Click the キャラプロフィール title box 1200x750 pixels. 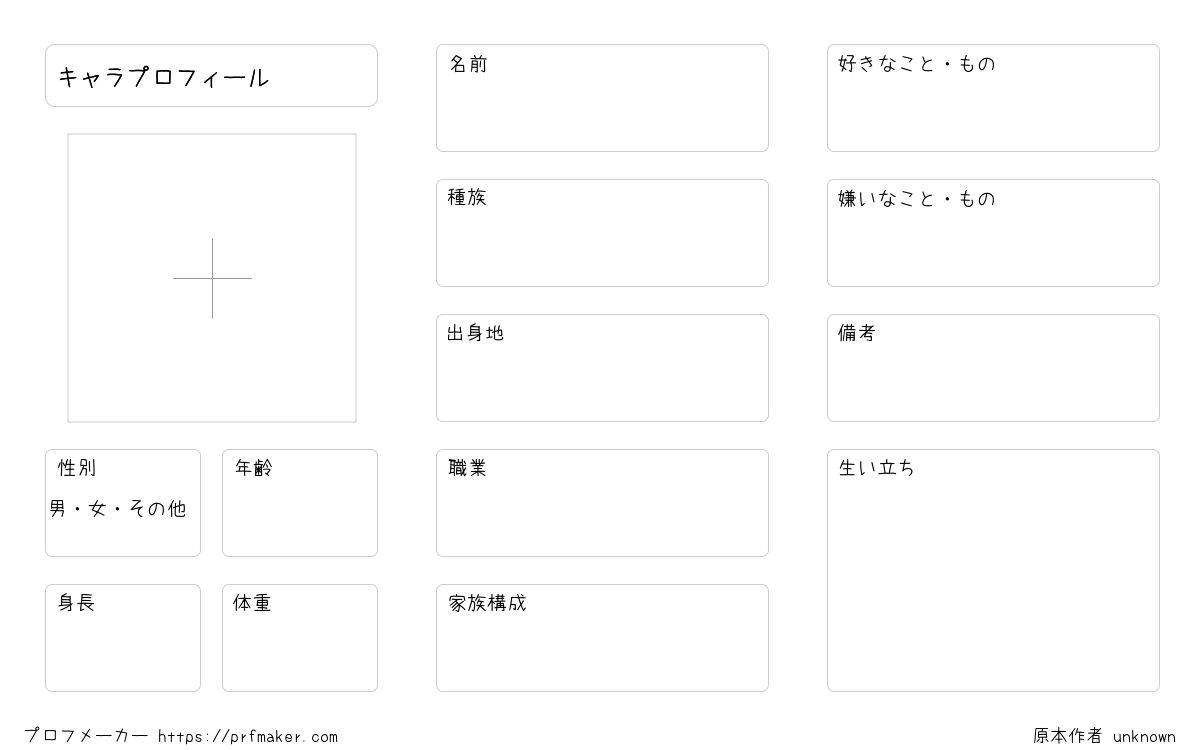pos(211,75)
